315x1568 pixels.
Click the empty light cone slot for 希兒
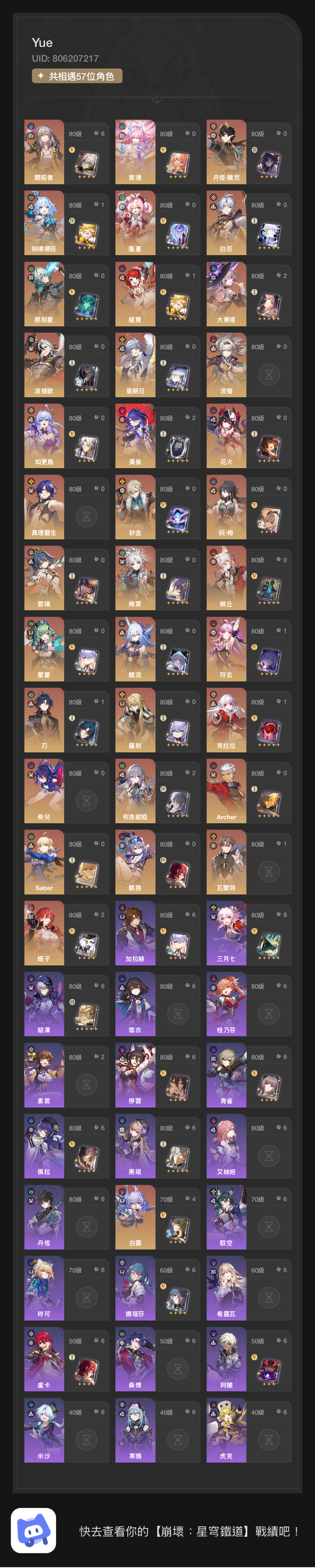coord(87,801)
